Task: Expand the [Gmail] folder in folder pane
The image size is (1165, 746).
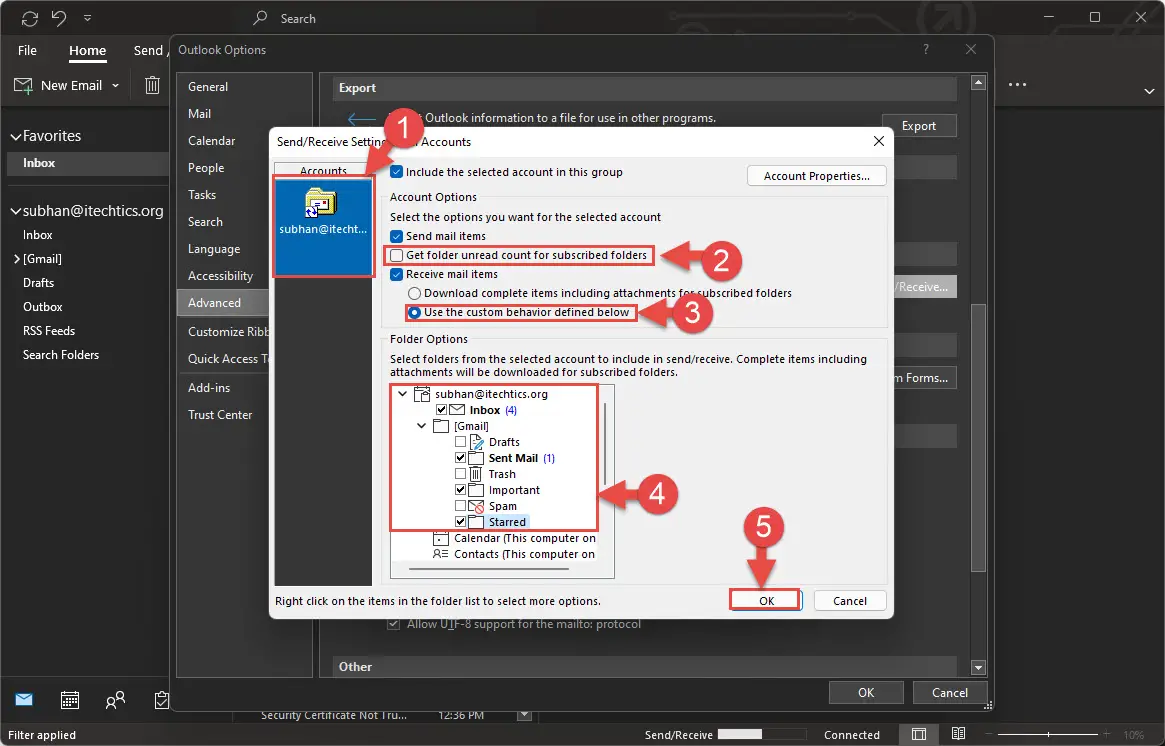Action: tap(16, 259)
